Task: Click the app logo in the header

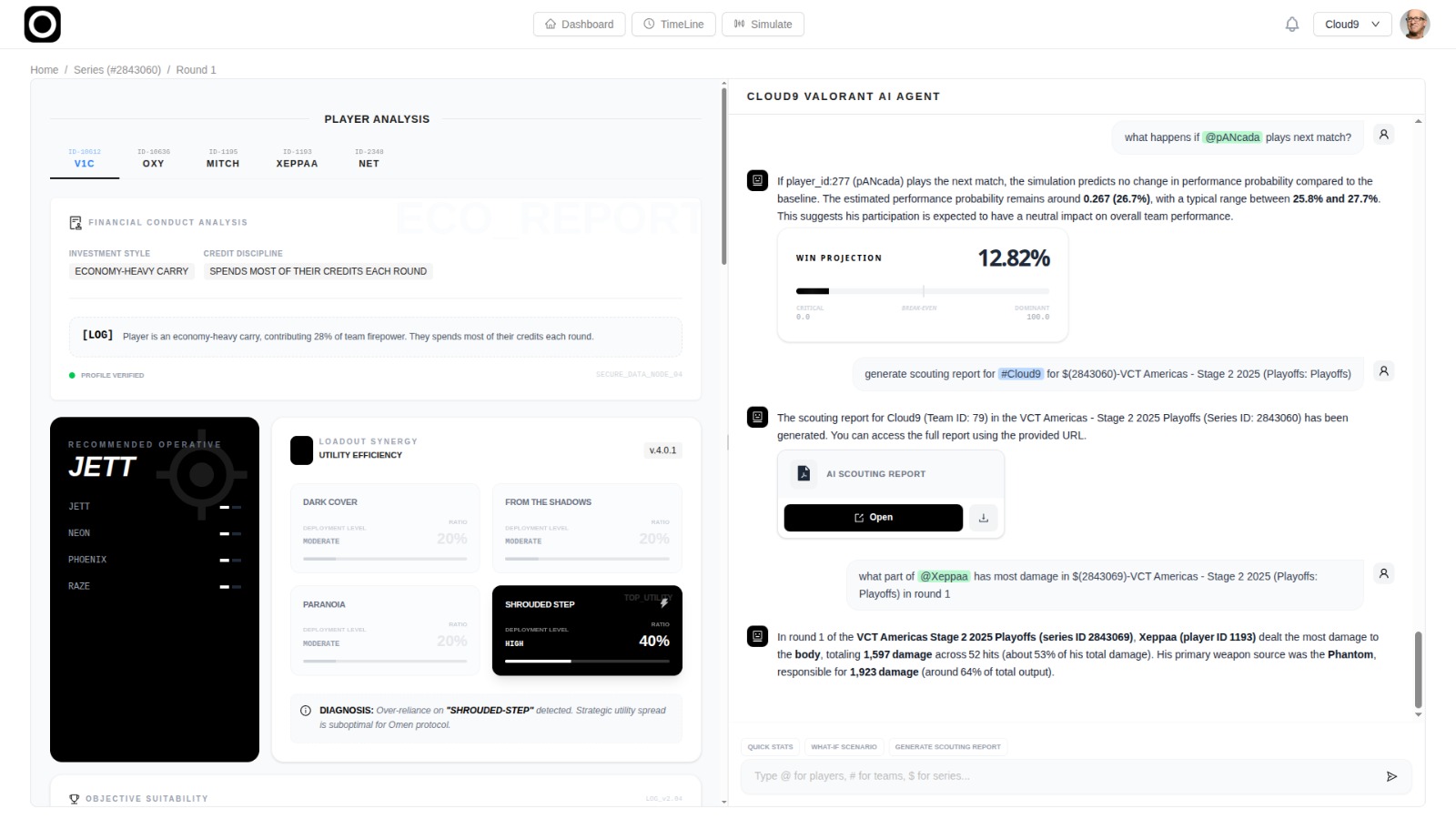Action: (x=43, y=25)
